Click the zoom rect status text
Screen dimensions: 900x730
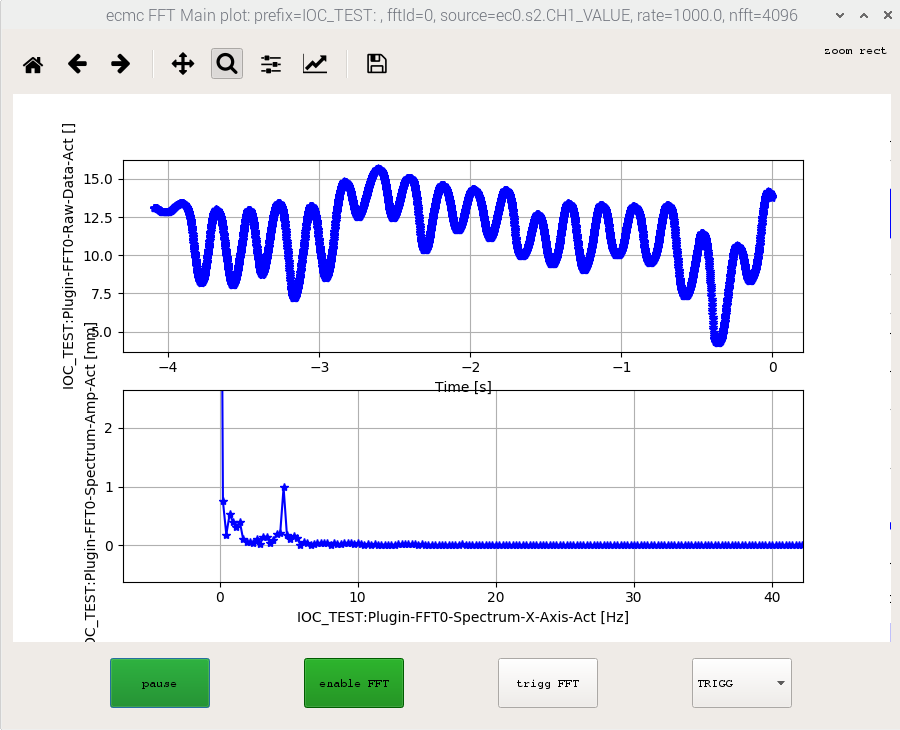coord(854,51)
